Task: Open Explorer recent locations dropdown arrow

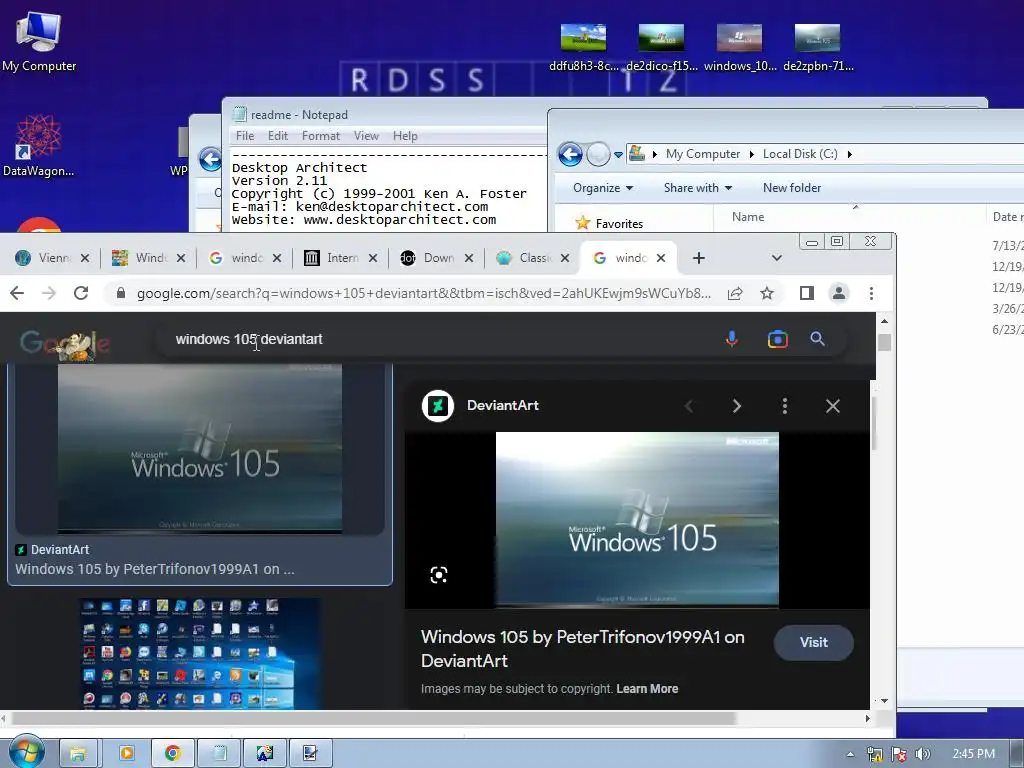Action: point(618,155)
